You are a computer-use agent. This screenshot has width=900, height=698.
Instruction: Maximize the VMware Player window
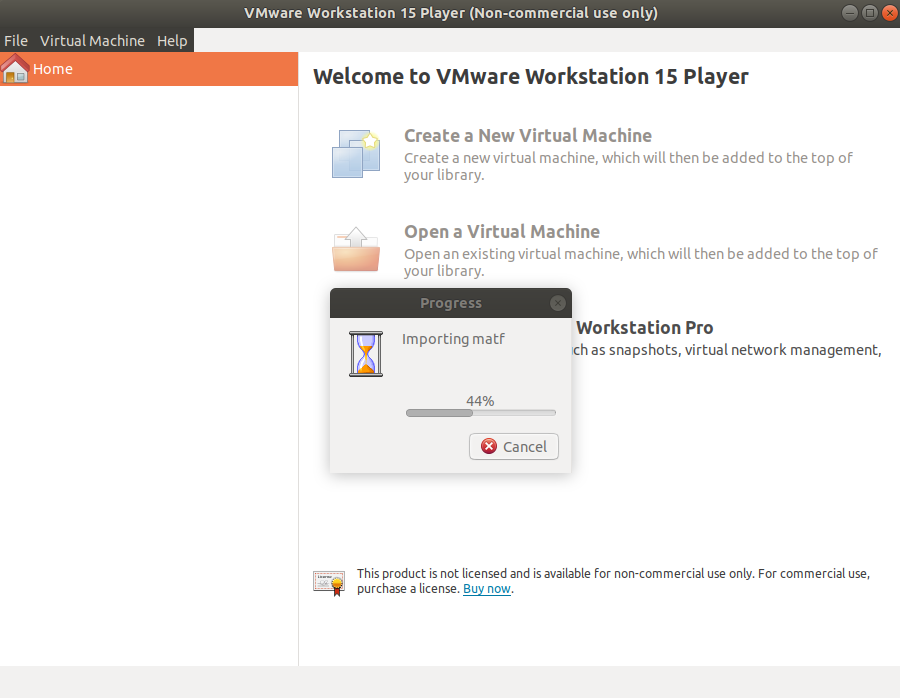pos(870,13)
